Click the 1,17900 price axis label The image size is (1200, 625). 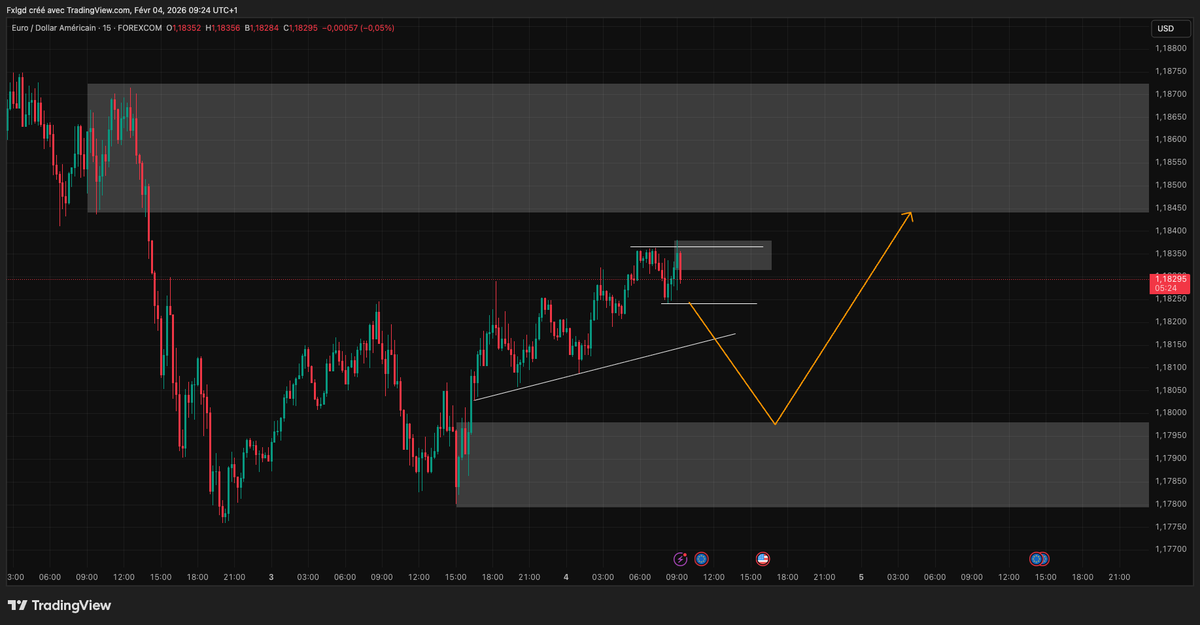coord(1169,458)
